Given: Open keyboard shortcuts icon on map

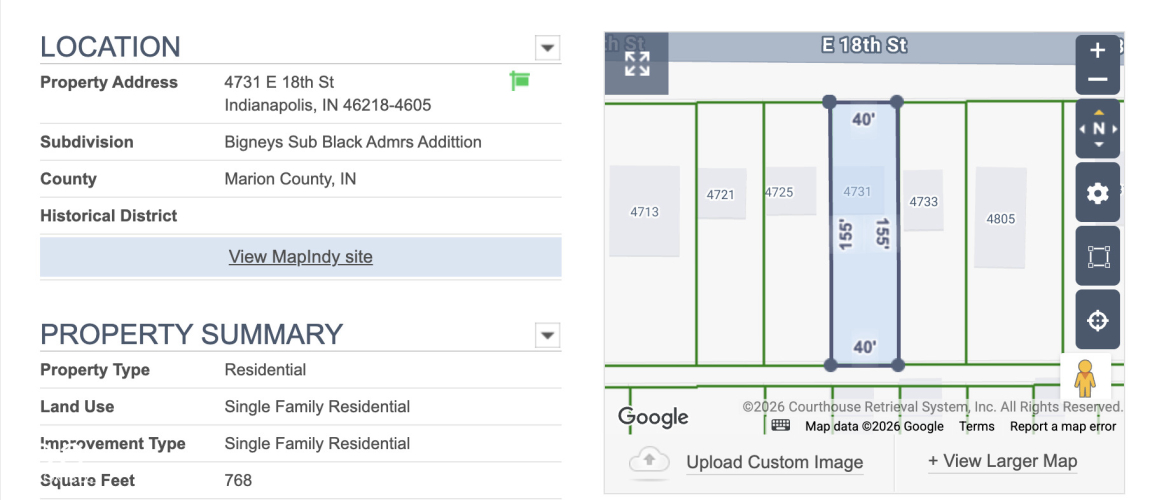Looking at the screenshot, I should (780, 425).
